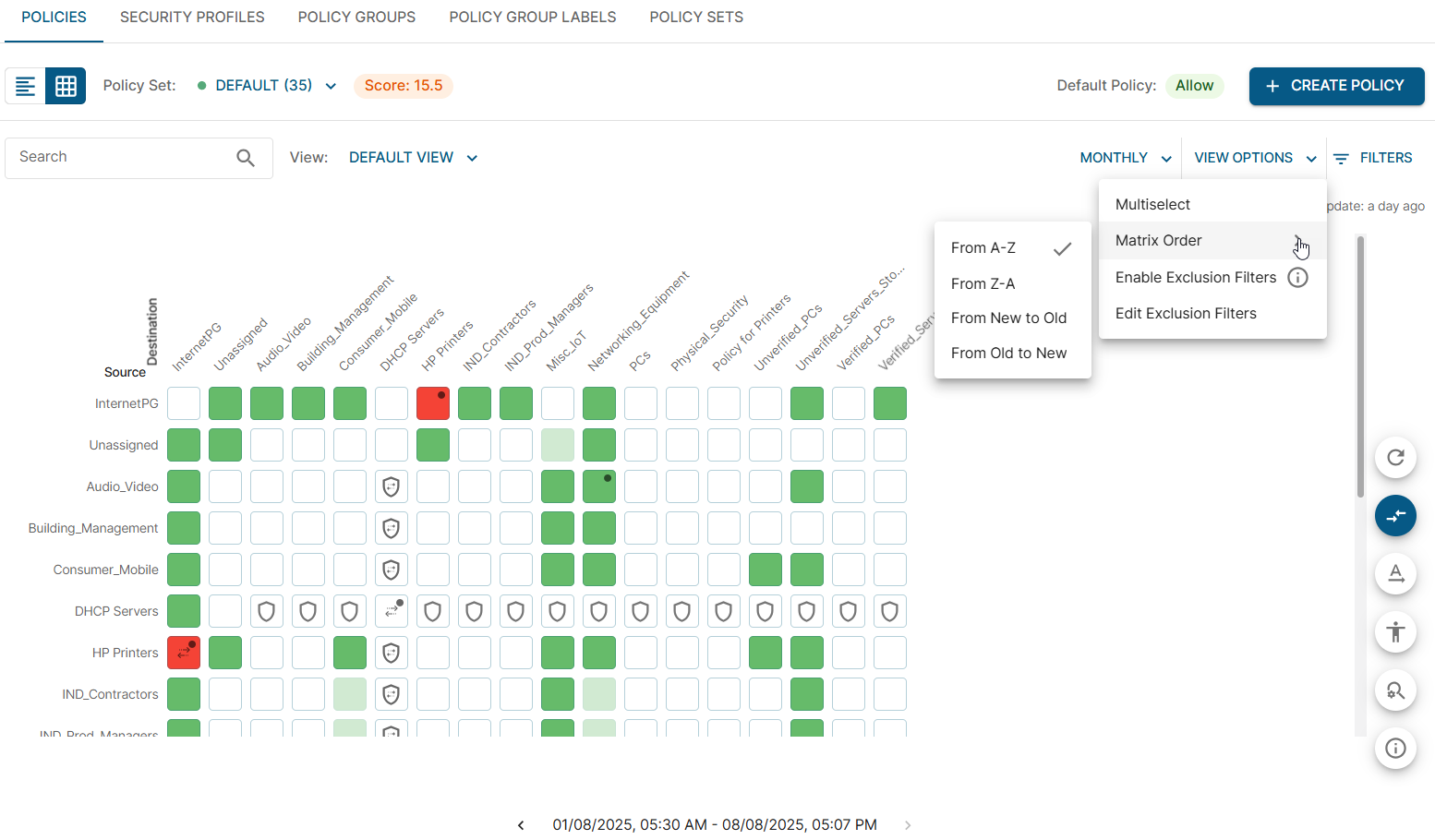1435x840 pixels.
Task: Click into the Search input field
Action: (x=120, y=158)
